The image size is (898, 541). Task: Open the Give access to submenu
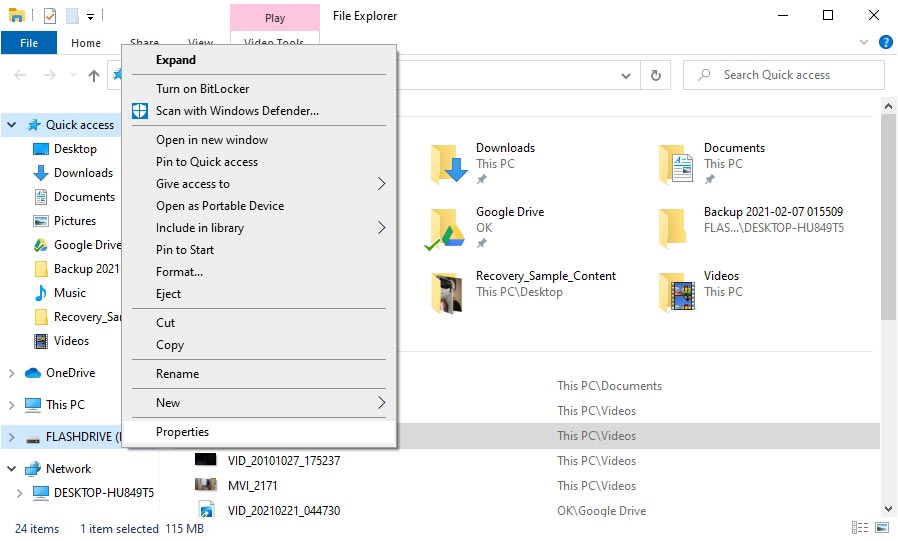259,184
